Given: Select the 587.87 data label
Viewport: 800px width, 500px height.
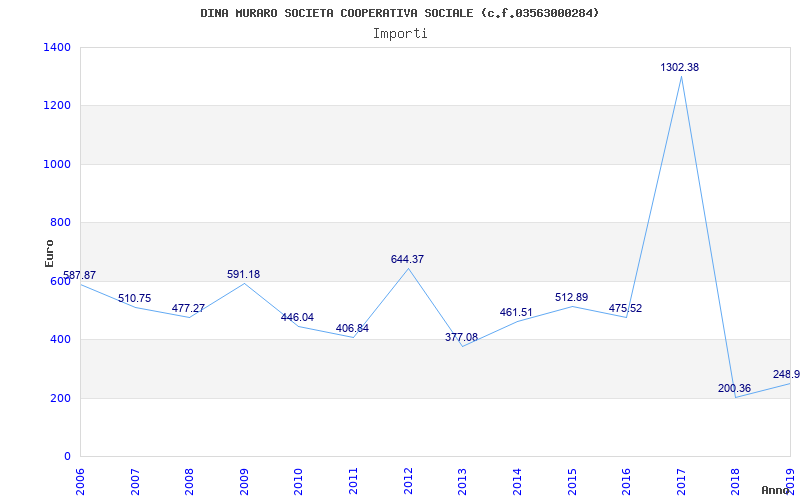Looking at the screenshot, I should point(79,276).
